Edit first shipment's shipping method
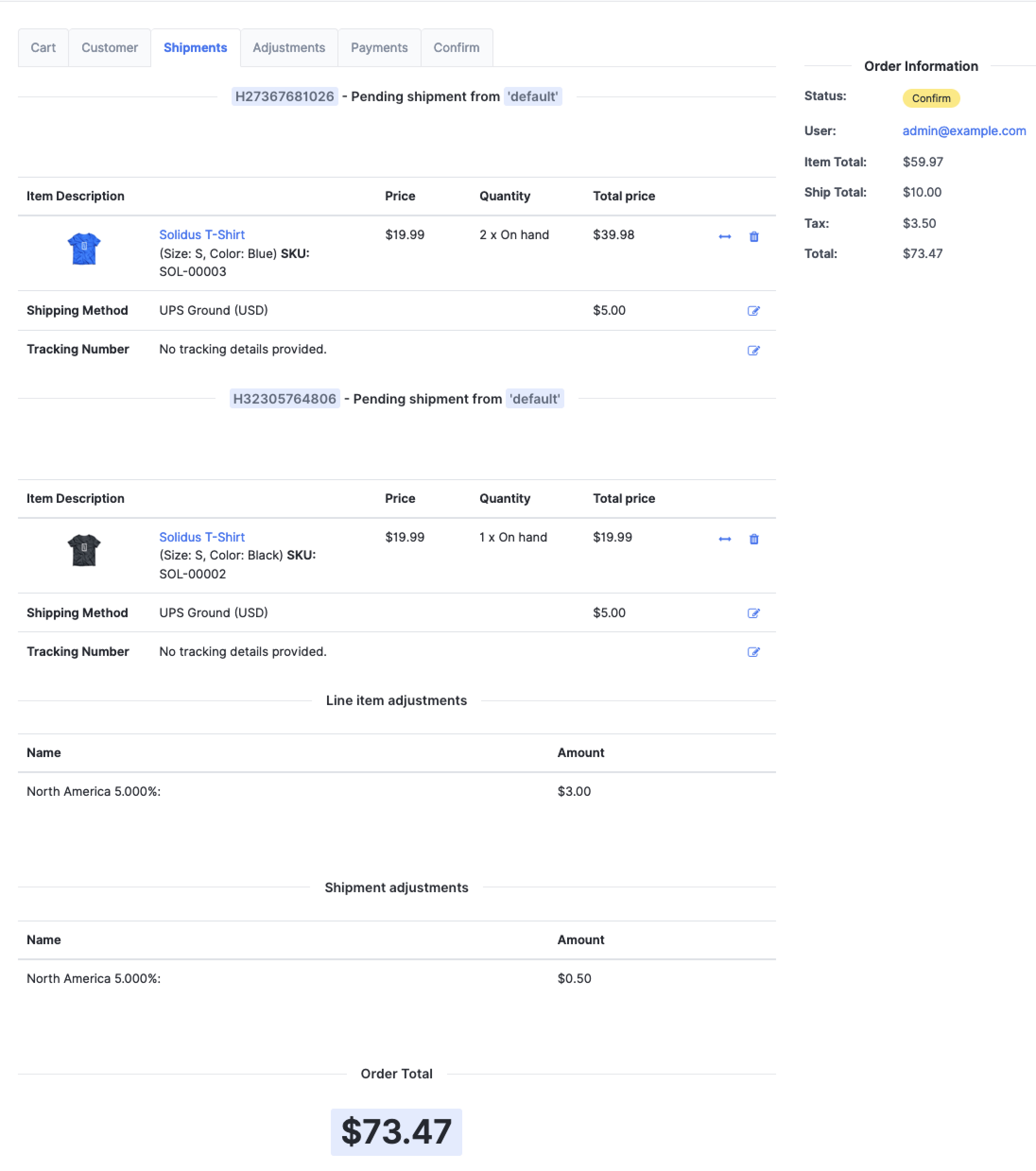 pos(753,310)
